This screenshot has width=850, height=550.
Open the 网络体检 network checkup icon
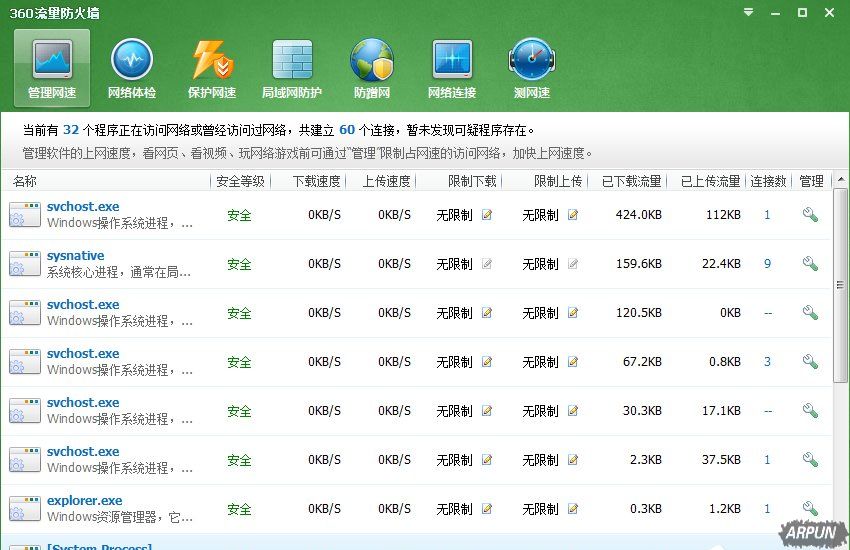131,68
